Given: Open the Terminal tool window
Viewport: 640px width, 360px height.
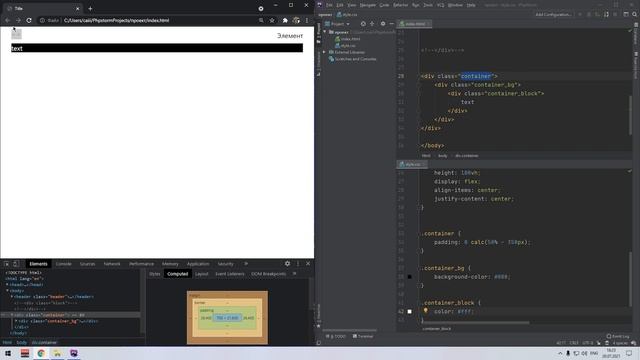Looking at the screenshot, I should point(362,336).
